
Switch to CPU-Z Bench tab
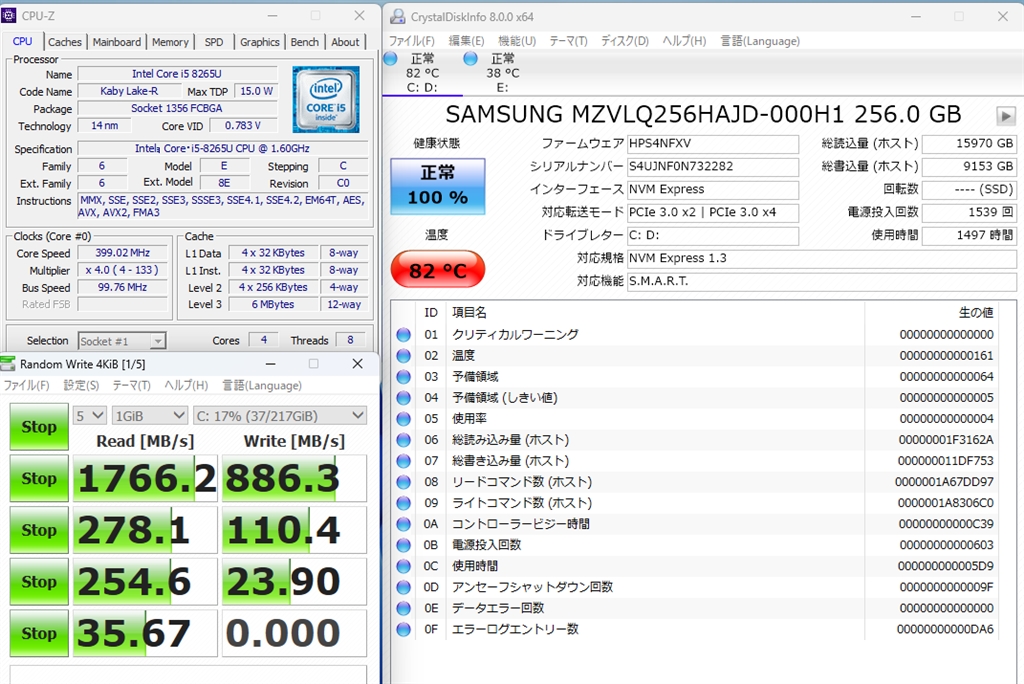304,42
